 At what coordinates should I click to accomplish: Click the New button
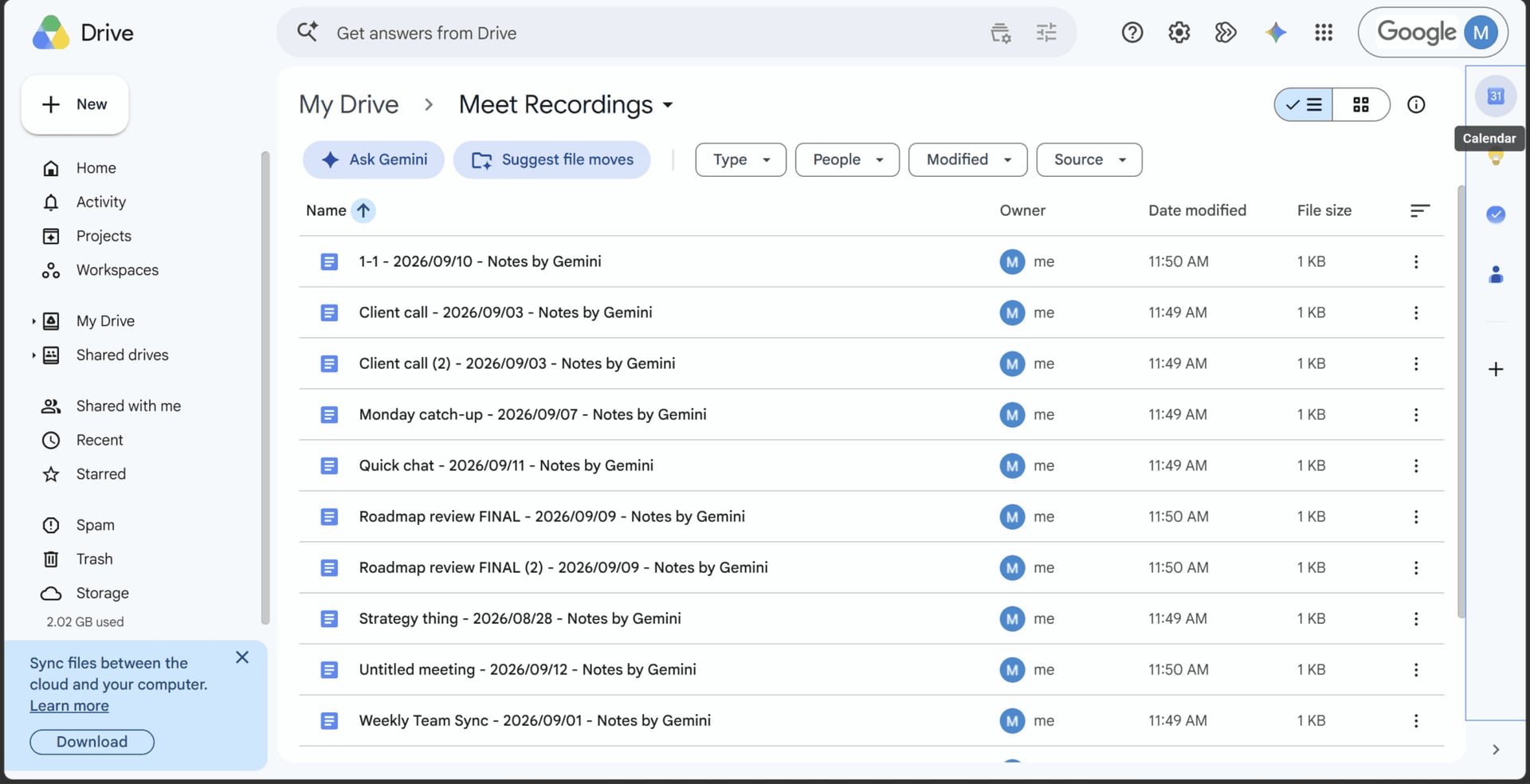click(75, 104)
